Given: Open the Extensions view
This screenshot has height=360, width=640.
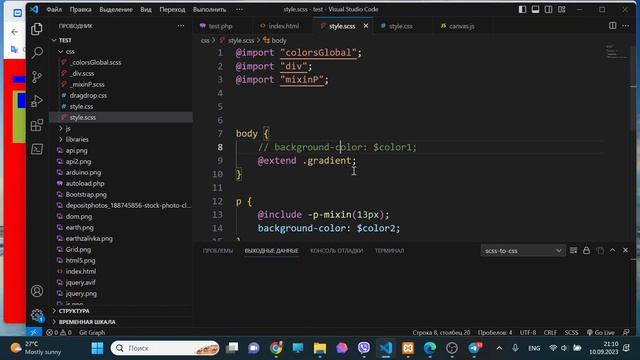Looking at the screenshot, I should tap(37, 125).
